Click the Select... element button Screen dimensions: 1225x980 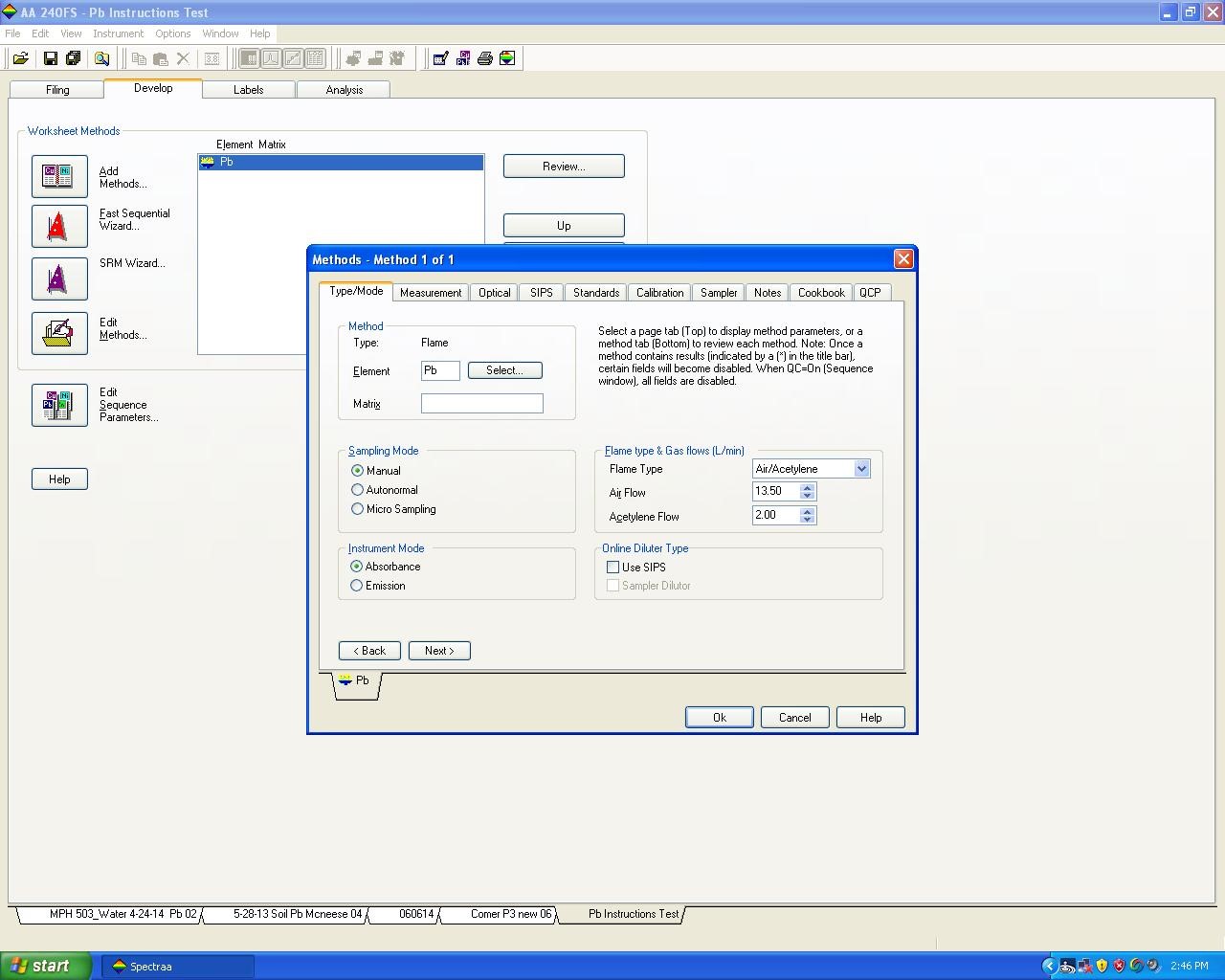504,370
